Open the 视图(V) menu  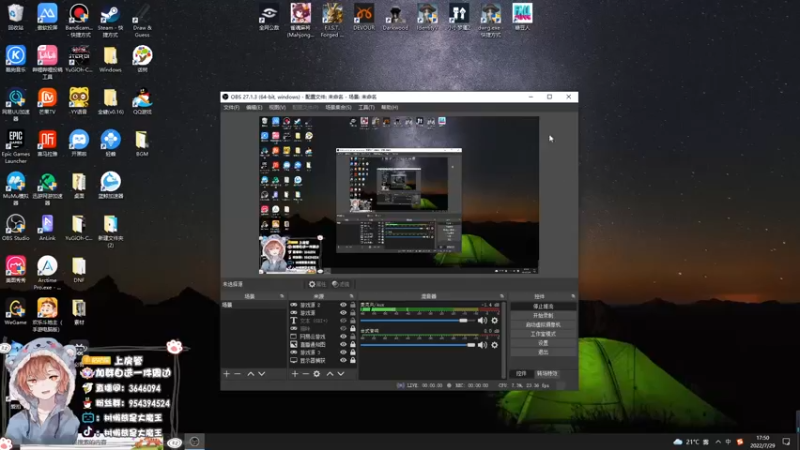click(x=277, y=108)
